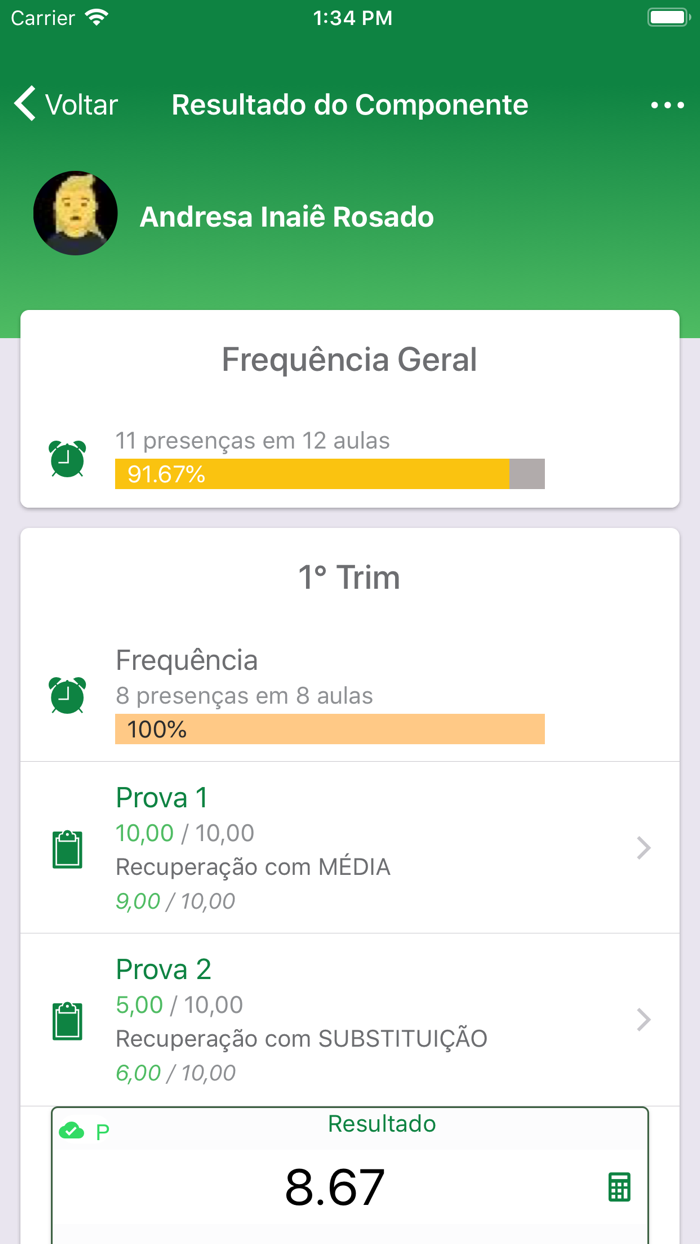Open the Prova 1 grade entry
Screen dimensions: 700x1244
click(350, 848)
